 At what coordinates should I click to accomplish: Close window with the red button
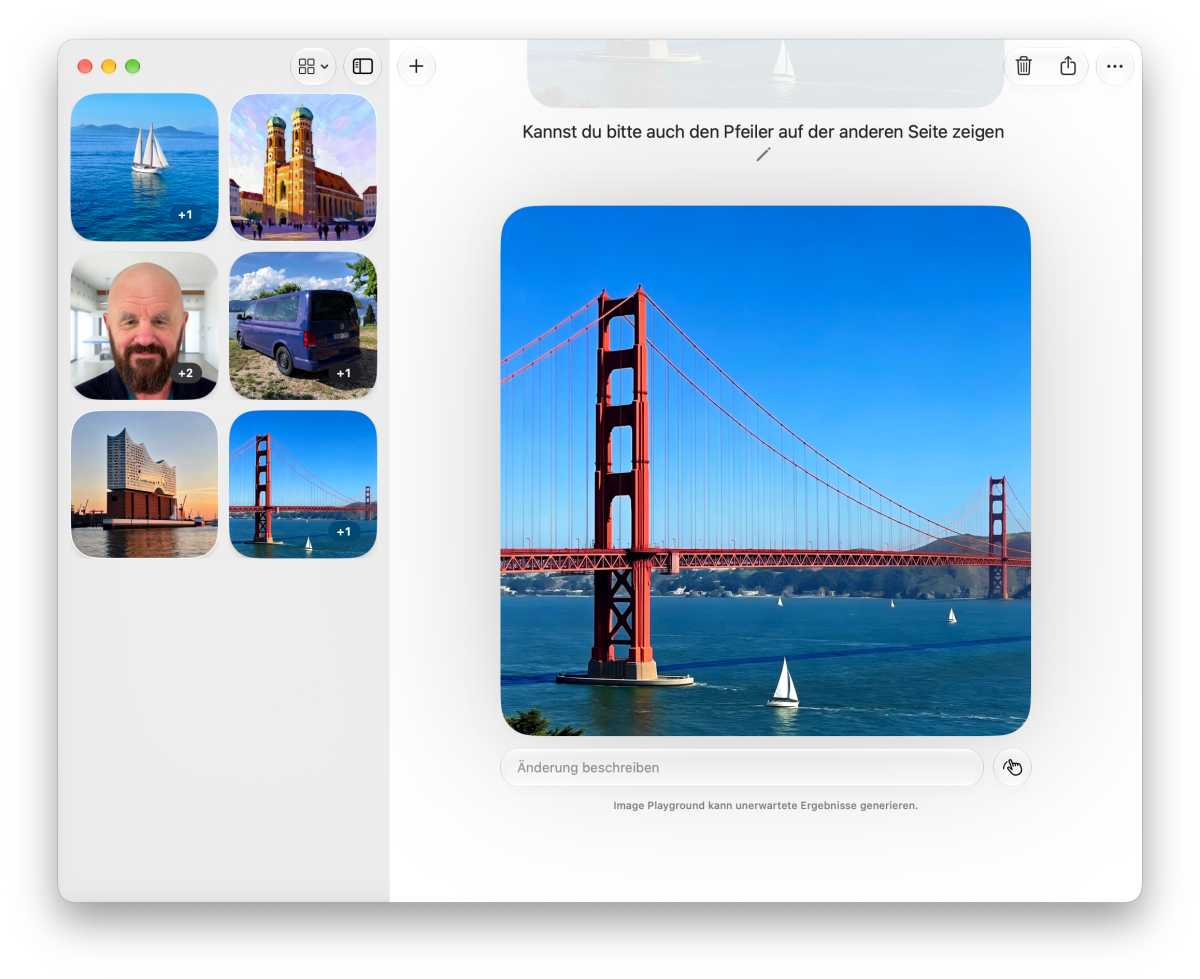point(85,66)
